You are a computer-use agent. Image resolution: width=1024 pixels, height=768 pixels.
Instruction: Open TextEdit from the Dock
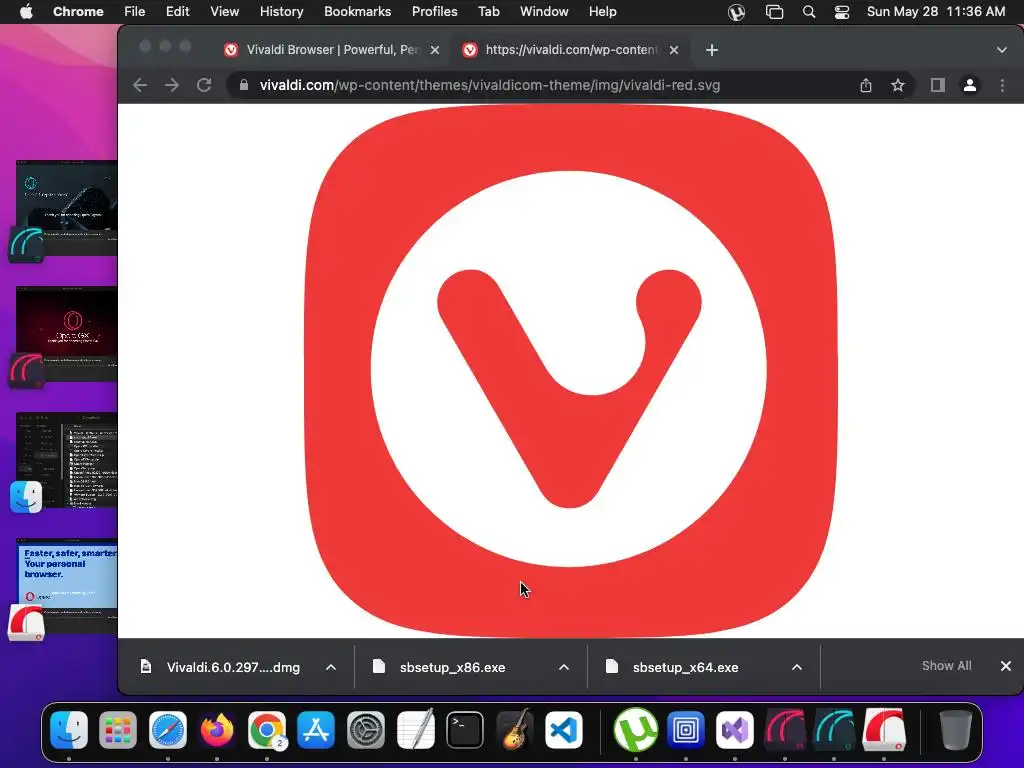(415, 729)
